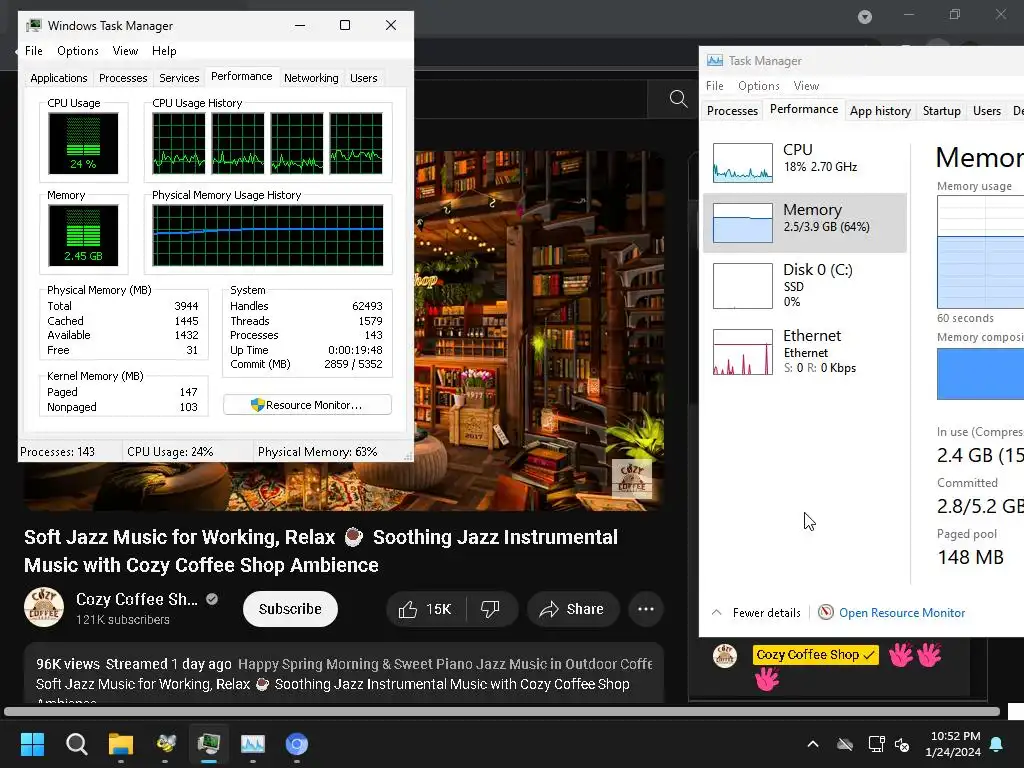1024x768 pixels.
Task: Click the cloud sync tray icon
Action: pyautogui.click(x=845, y=744)
